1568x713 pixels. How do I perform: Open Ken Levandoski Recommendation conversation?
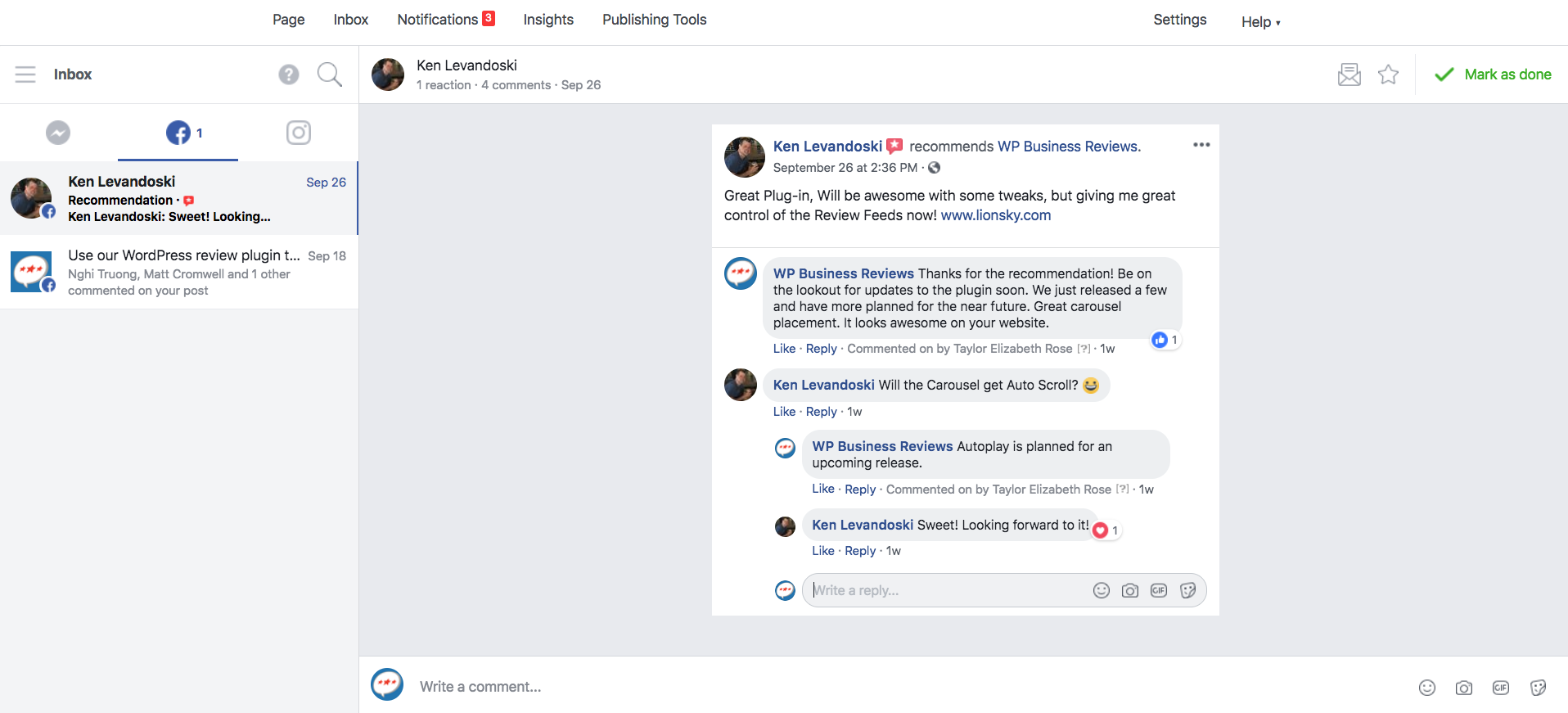(179, 198)
